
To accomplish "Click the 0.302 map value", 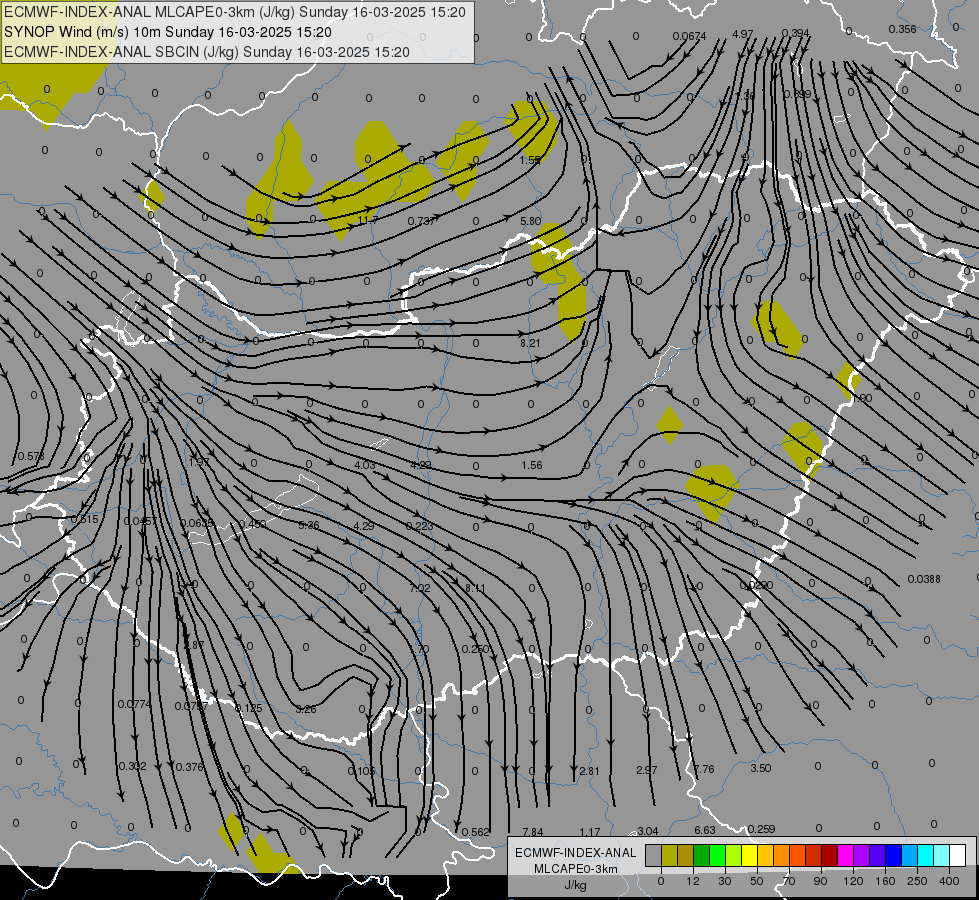I will point(132,766).
